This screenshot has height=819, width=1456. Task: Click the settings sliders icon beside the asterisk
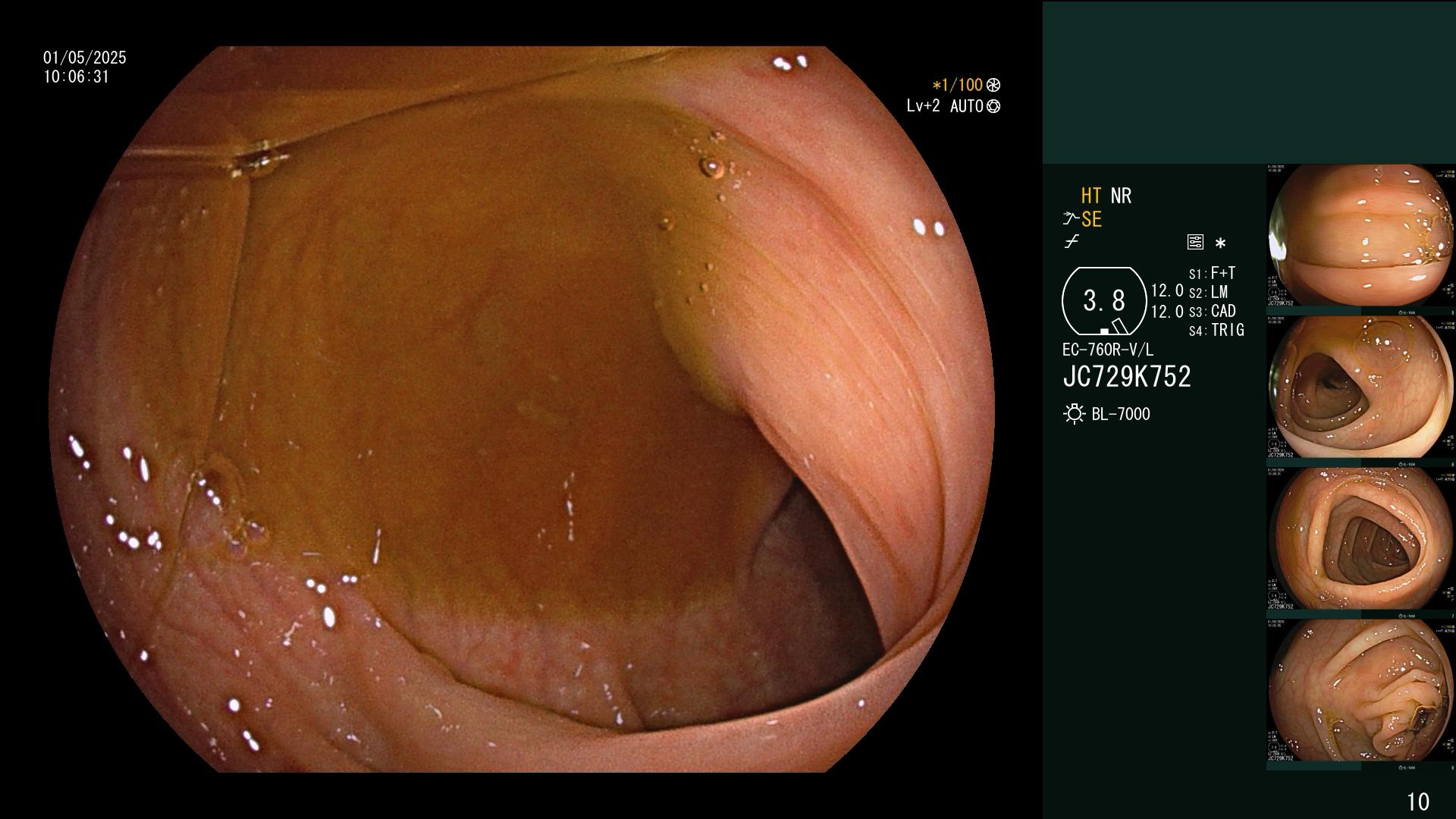1195,243
